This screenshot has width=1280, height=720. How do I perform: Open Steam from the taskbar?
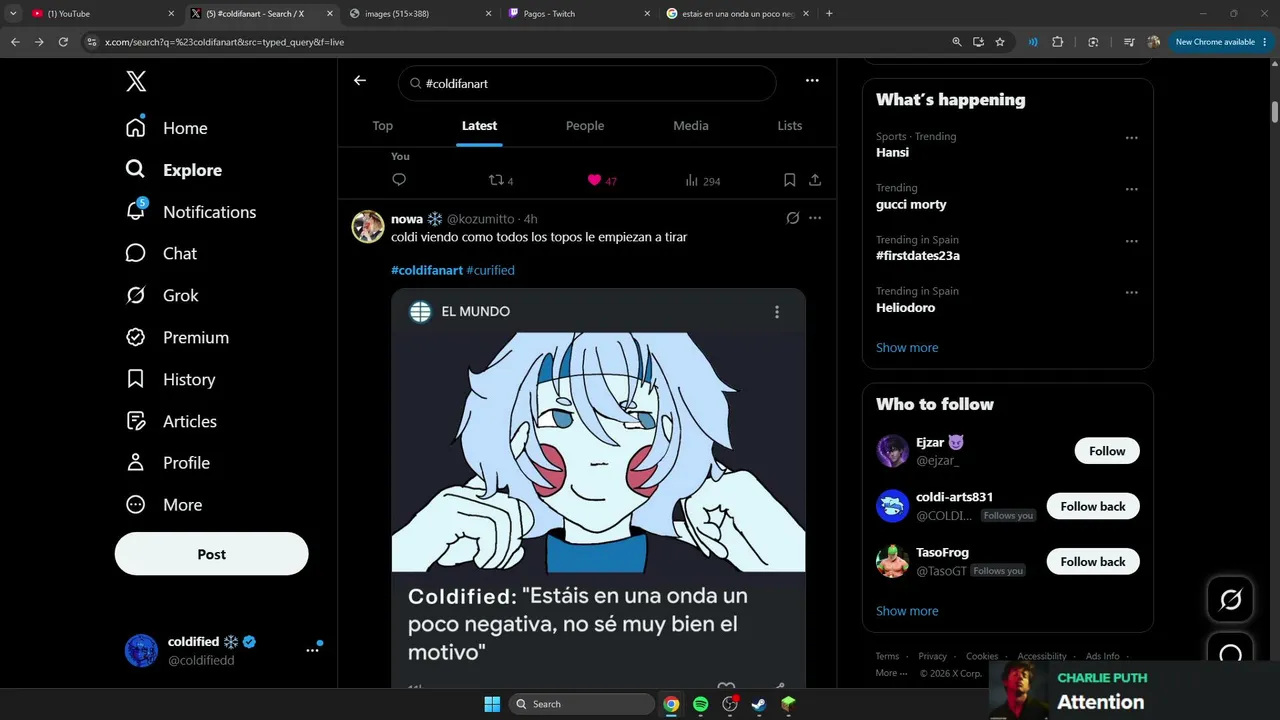point(759,704)
